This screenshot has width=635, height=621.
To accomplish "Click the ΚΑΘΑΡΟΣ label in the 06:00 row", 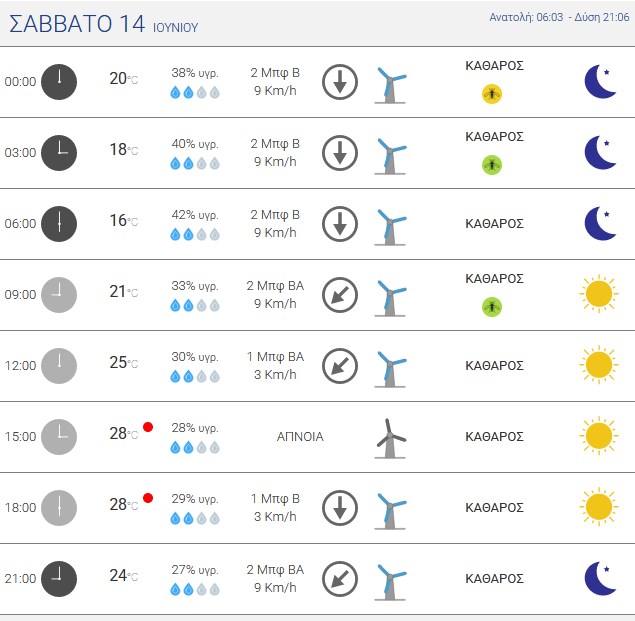I will tap(494, 224).
